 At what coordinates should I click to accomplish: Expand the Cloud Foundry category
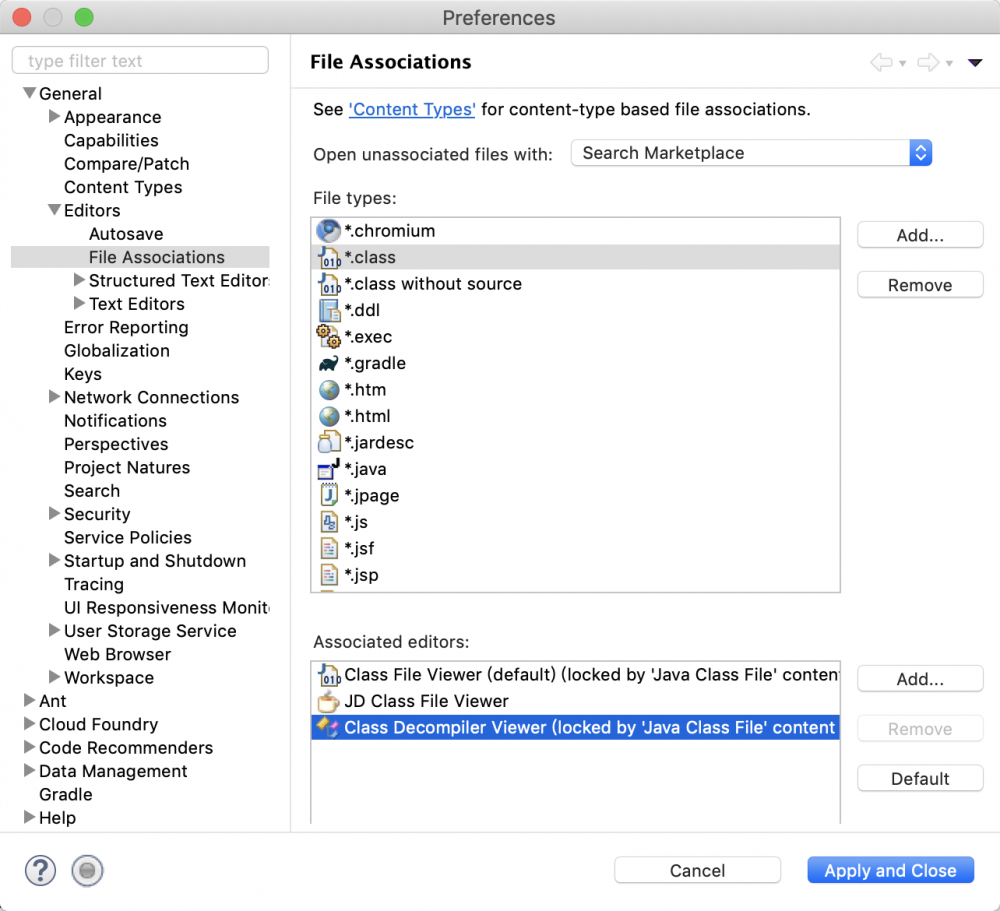pyautogui.click(x=29, y=725)
